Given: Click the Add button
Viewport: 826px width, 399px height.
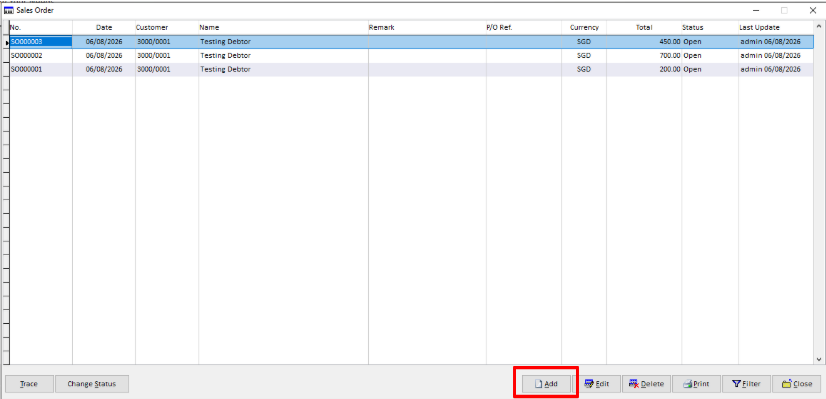Looking at the screenshot, I should coord(546,384).
